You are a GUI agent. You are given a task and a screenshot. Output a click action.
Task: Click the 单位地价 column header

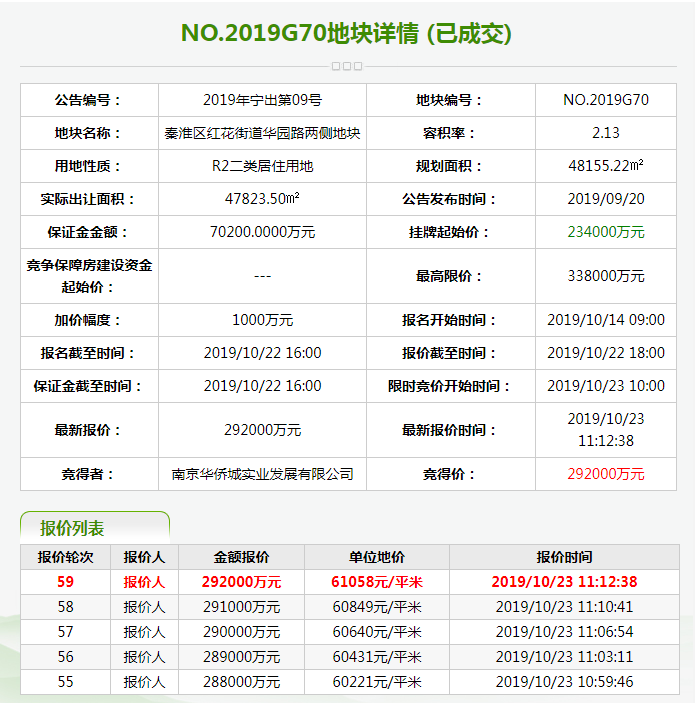(377, 557)
